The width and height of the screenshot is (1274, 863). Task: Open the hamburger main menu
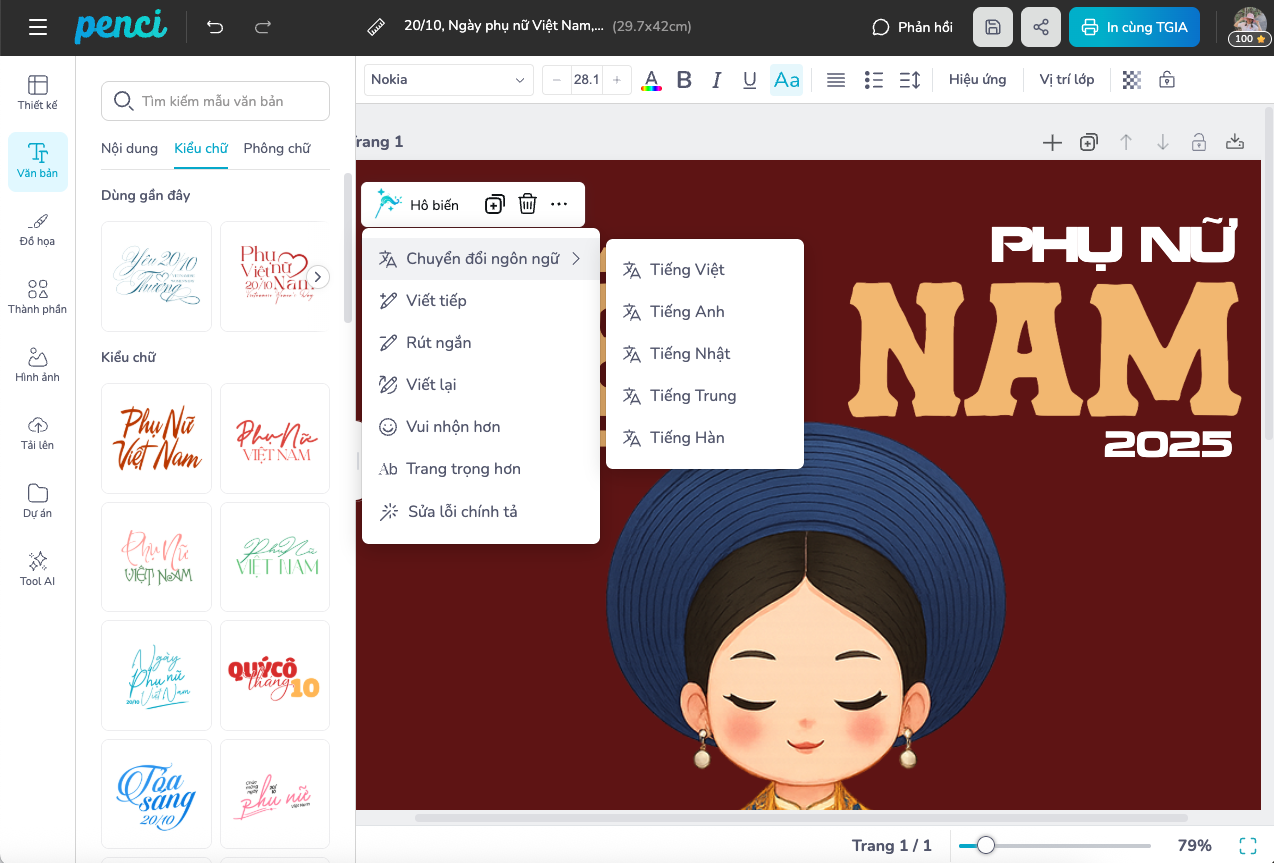click(38, 27)
